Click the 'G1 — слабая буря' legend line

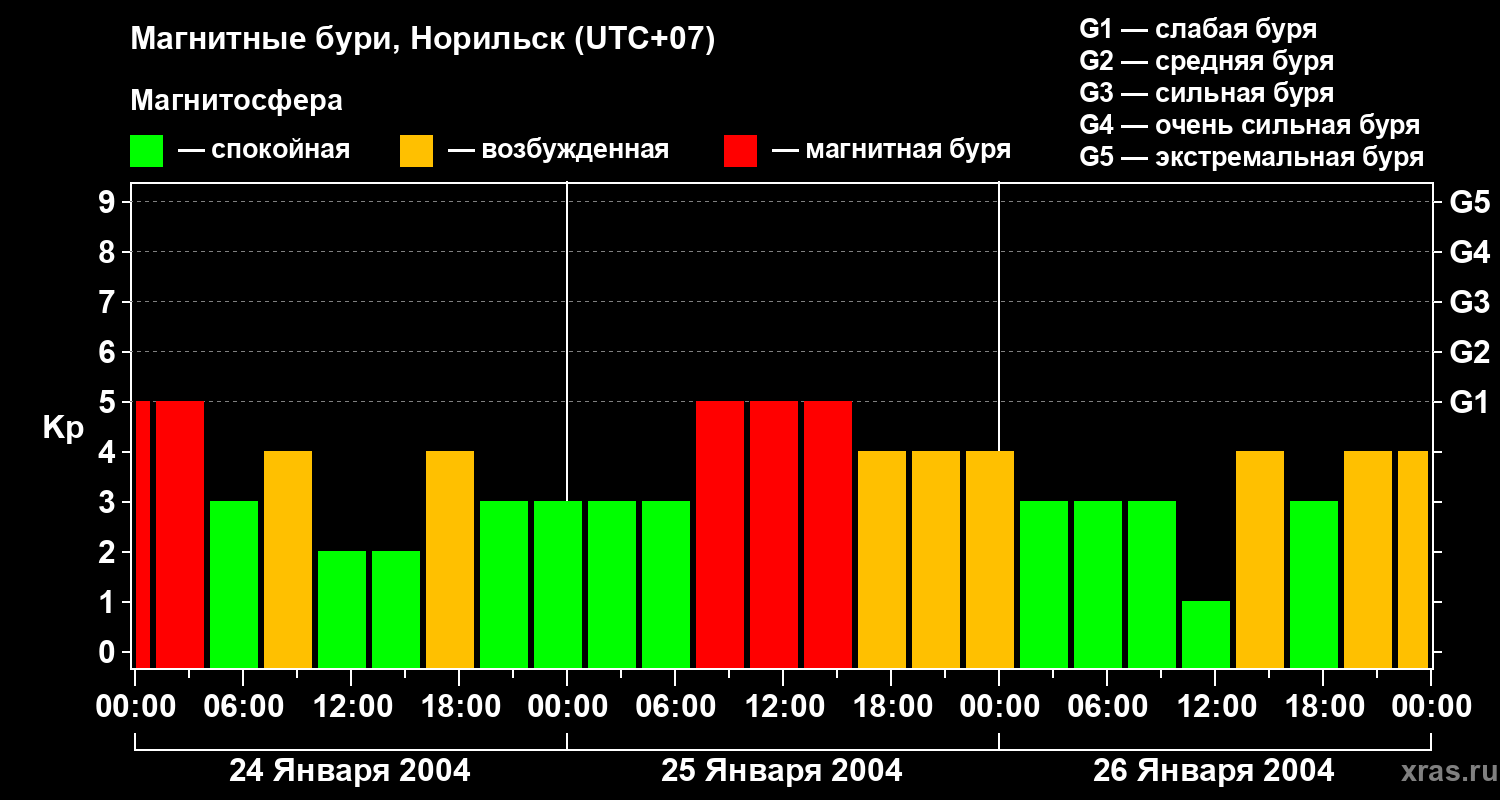click(x=1198, y=29)
